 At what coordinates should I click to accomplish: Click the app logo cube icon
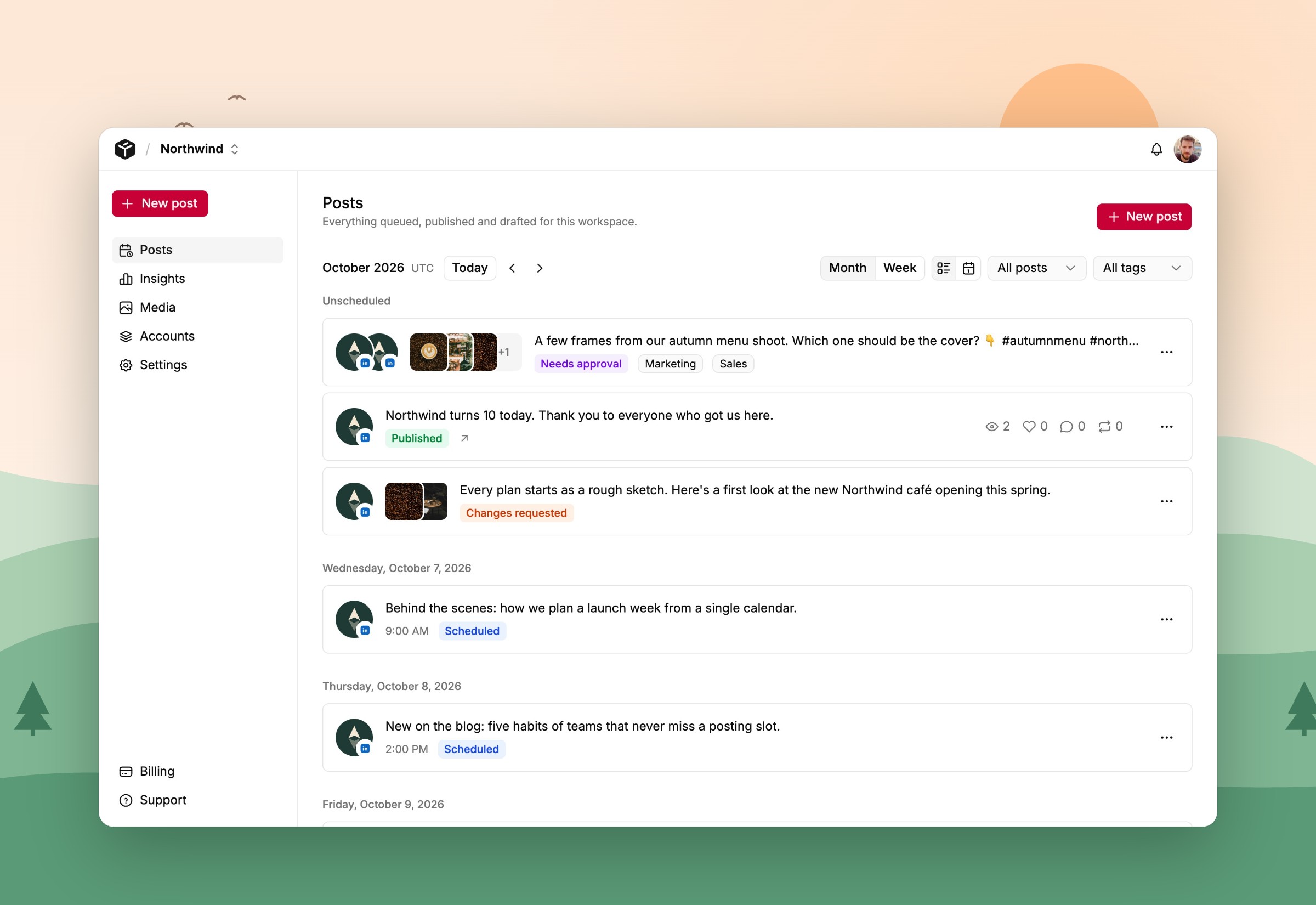(125, 149)
